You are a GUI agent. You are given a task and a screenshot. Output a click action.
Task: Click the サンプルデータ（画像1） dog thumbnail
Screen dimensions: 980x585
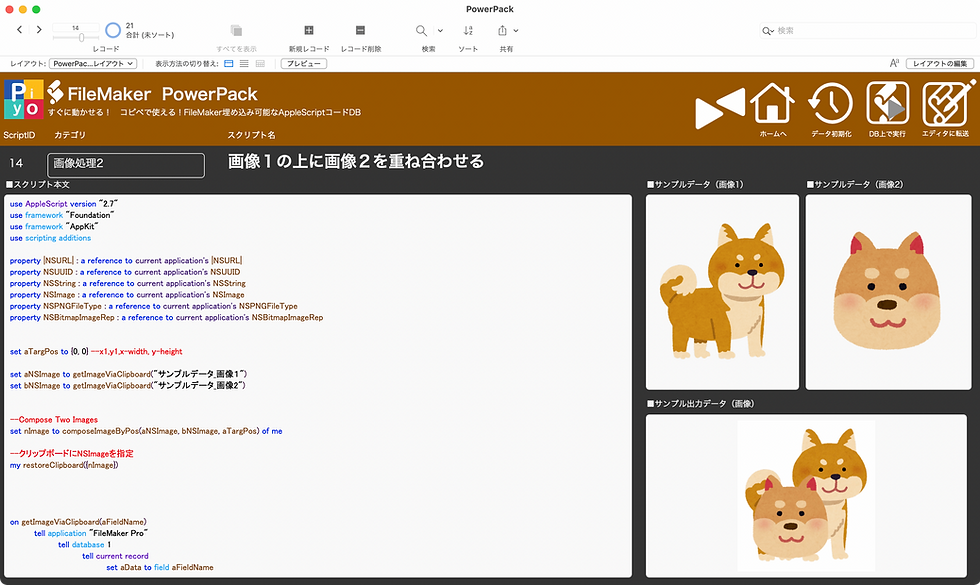pyautogui.click(x=722, y=292)
